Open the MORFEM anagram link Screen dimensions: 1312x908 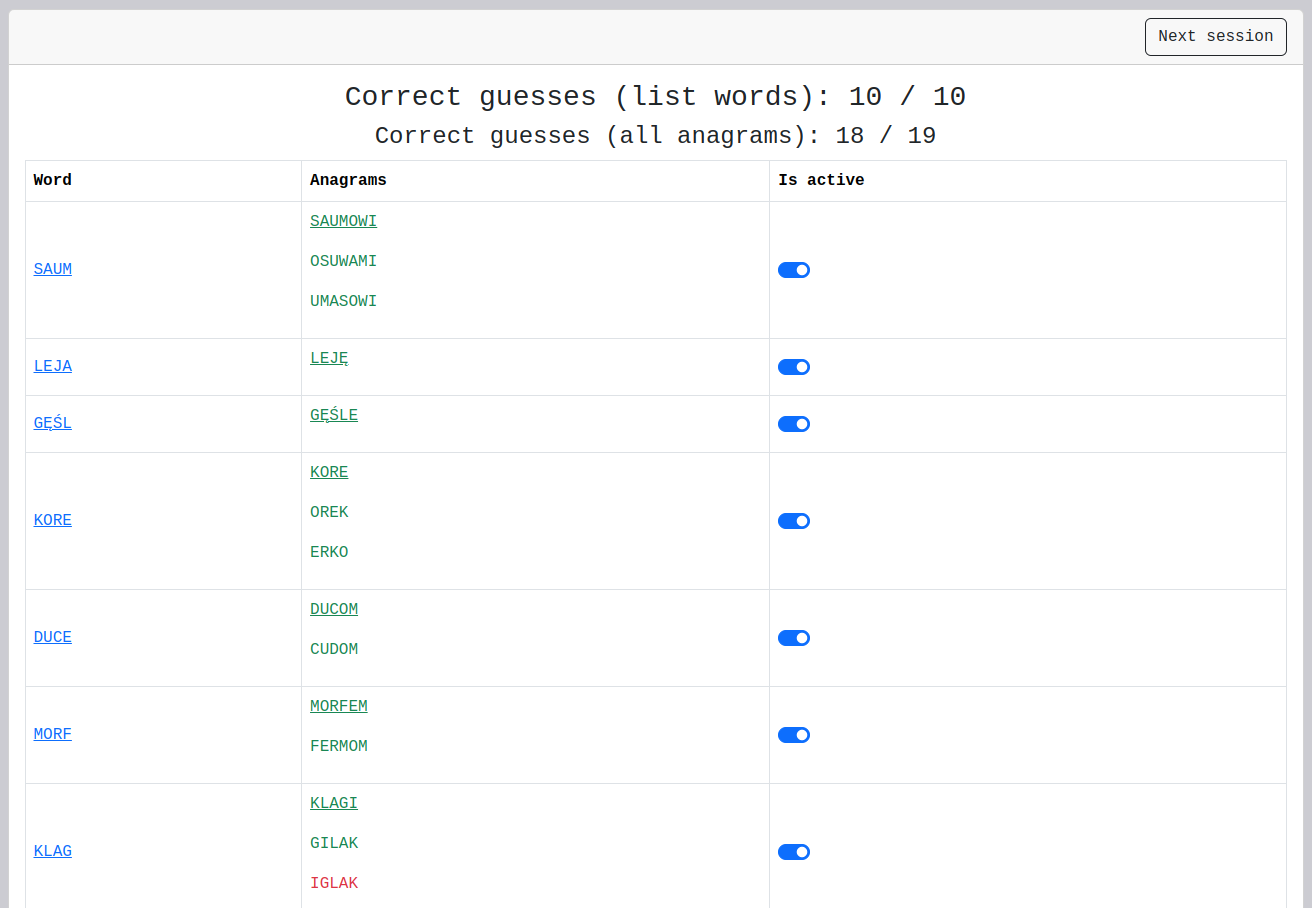coord(338,707)
